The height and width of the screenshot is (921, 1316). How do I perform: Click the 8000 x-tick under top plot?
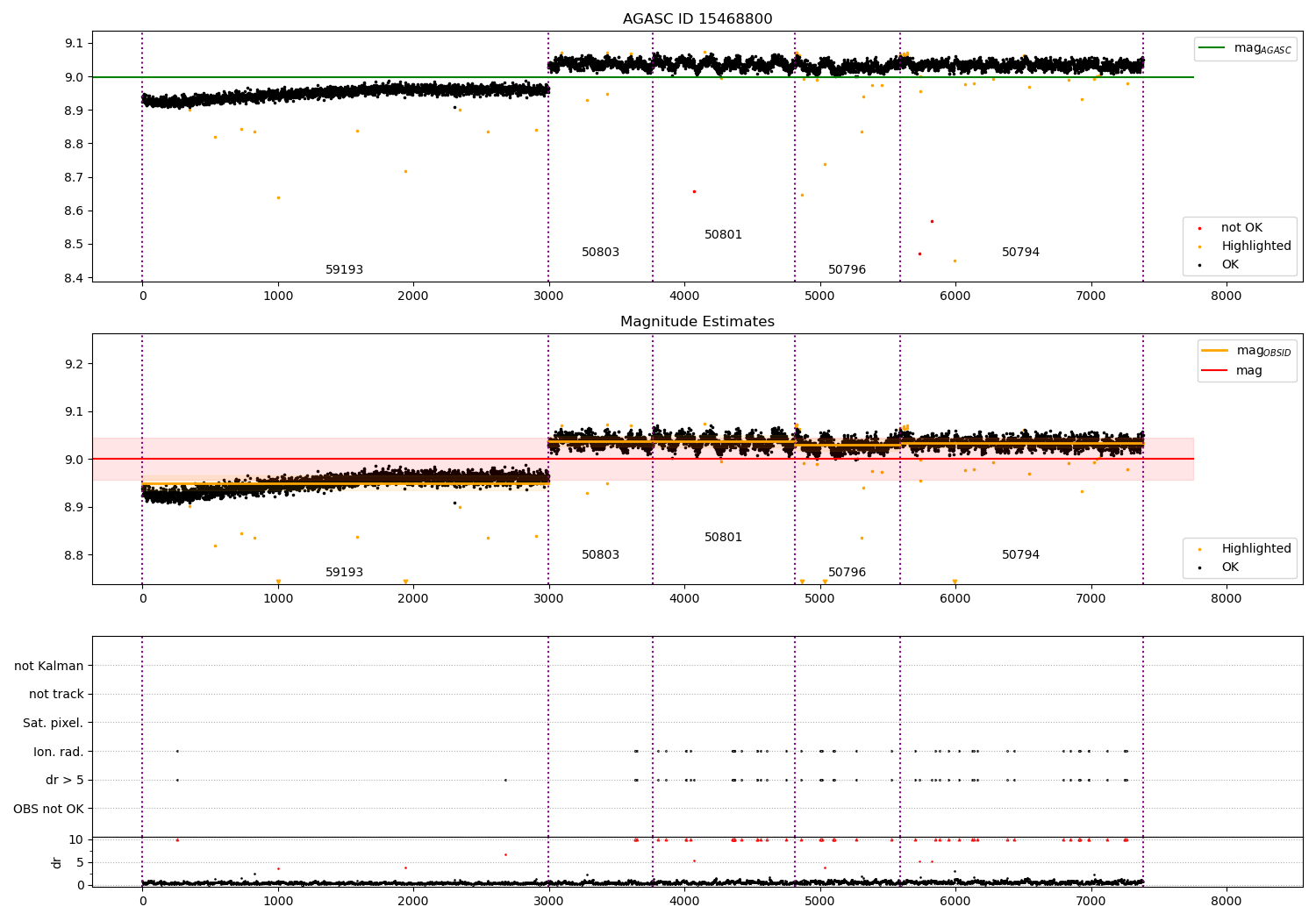1226,296
